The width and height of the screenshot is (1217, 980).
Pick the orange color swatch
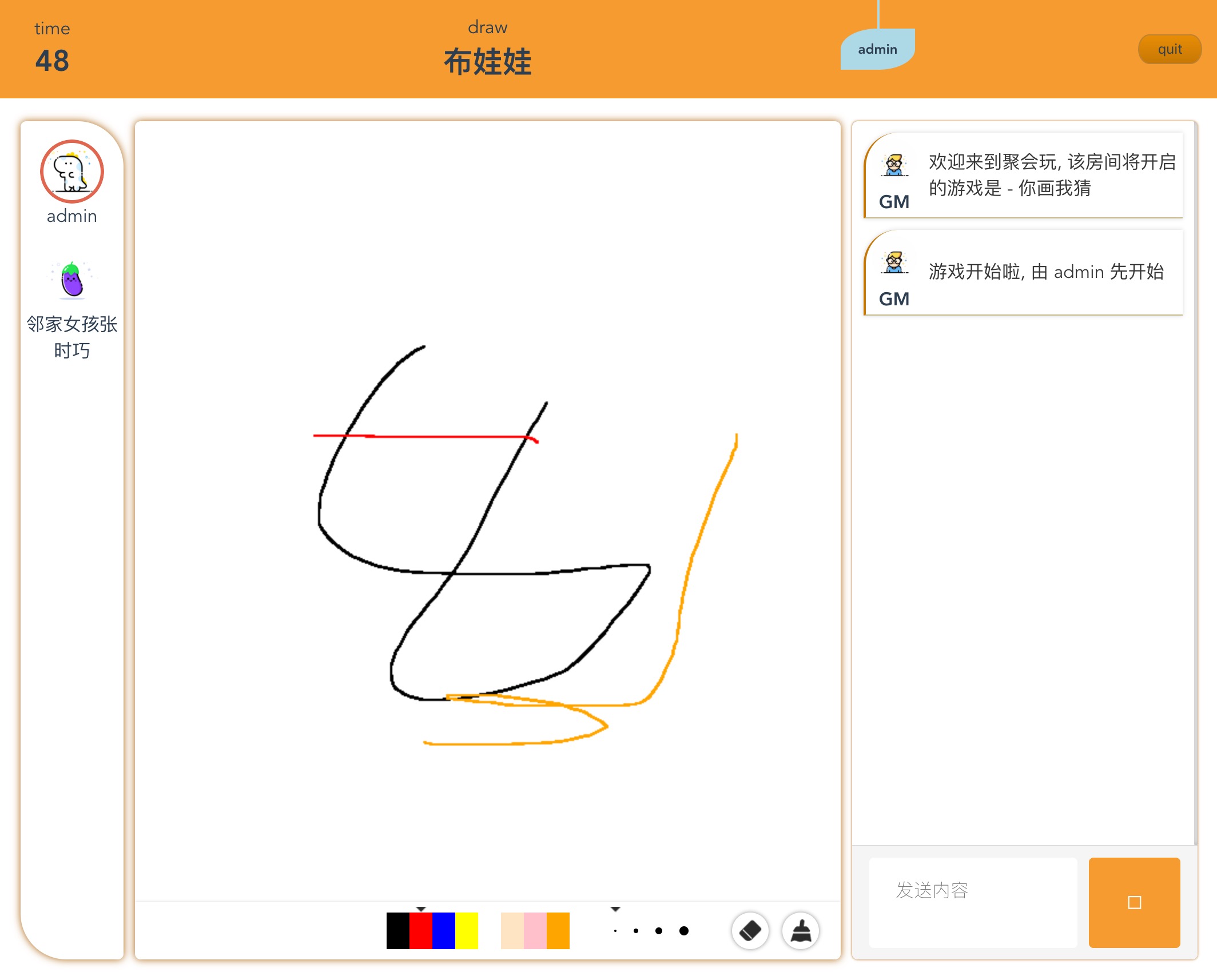pos(558,930)
